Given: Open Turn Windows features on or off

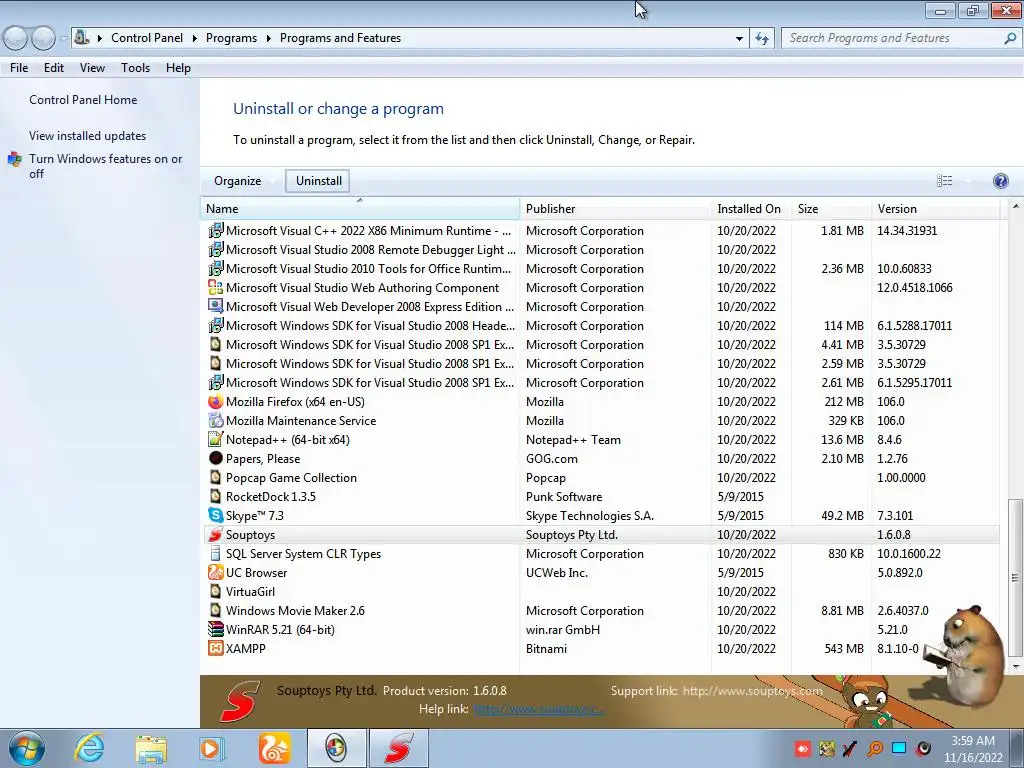Looking at the screenshot, I should [x=105, y=166].
